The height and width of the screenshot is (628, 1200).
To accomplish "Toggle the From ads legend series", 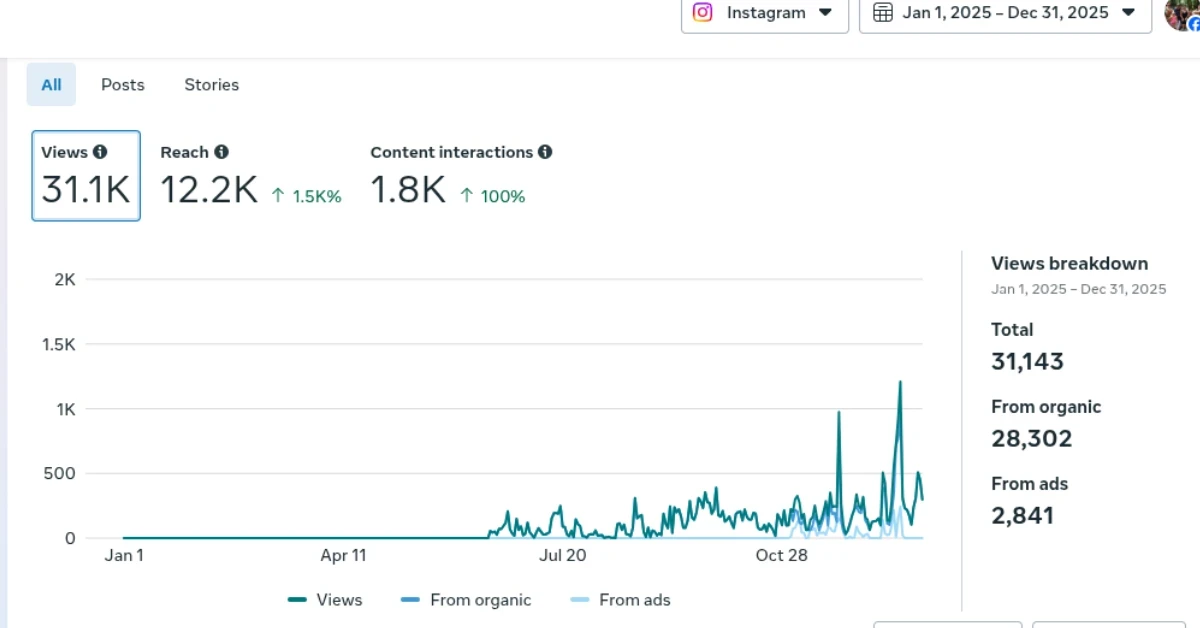I will 620,600.
